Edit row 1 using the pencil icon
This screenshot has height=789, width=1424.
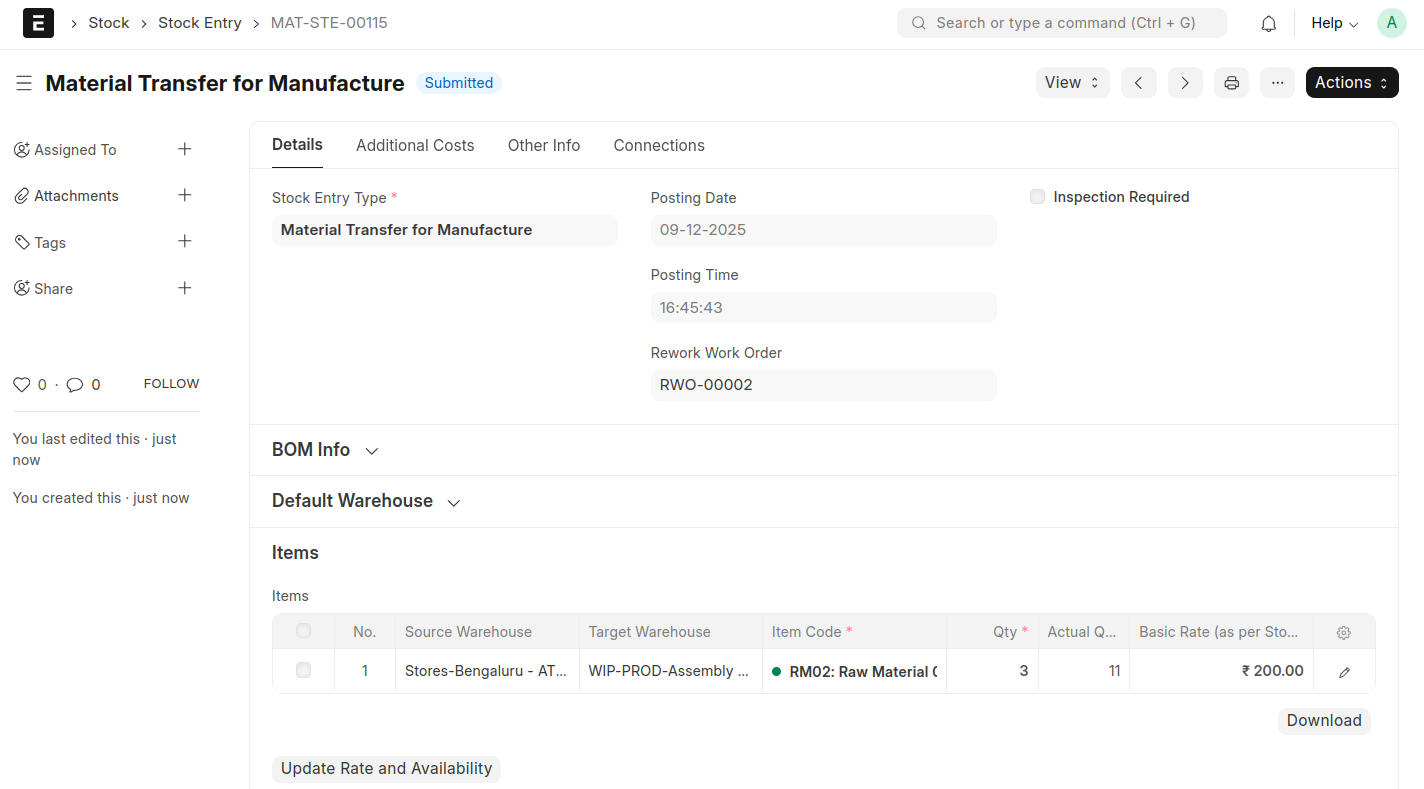(1344, 672)
